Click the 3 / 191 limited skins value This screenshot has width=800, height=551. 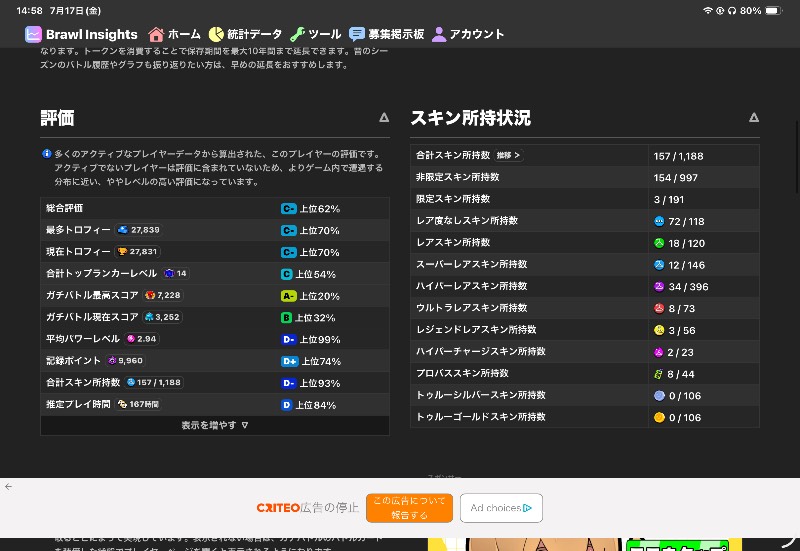[x=669, y=199]
